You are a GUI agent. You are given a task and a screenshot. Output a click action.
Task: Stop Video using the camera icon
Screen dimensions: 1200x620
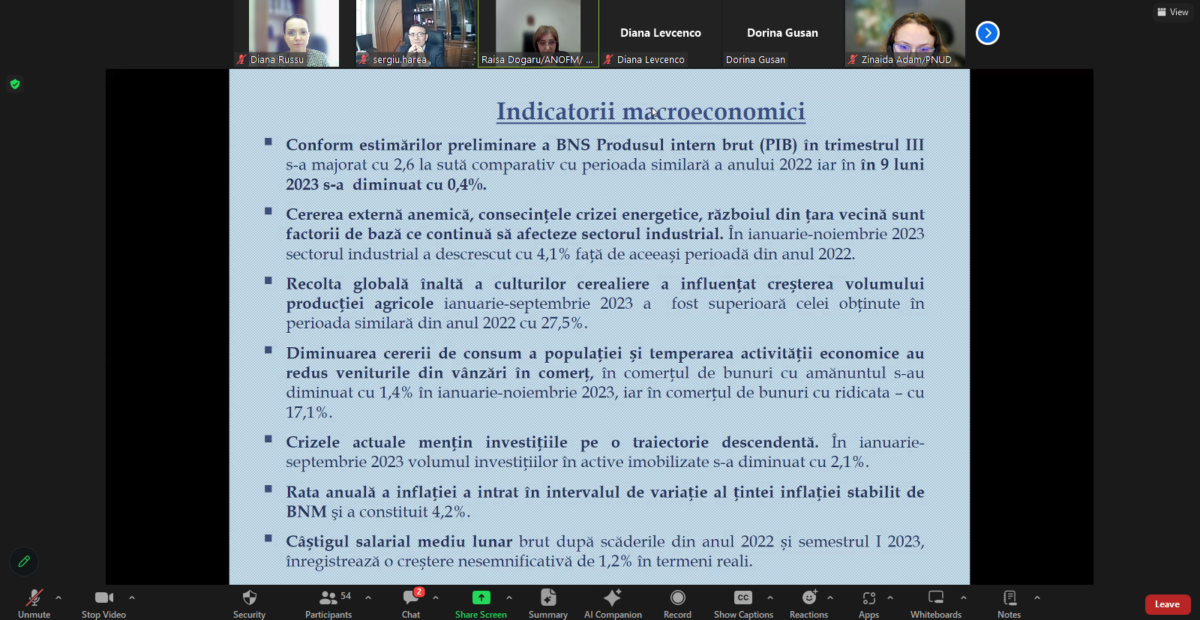(x=104, y=603)
